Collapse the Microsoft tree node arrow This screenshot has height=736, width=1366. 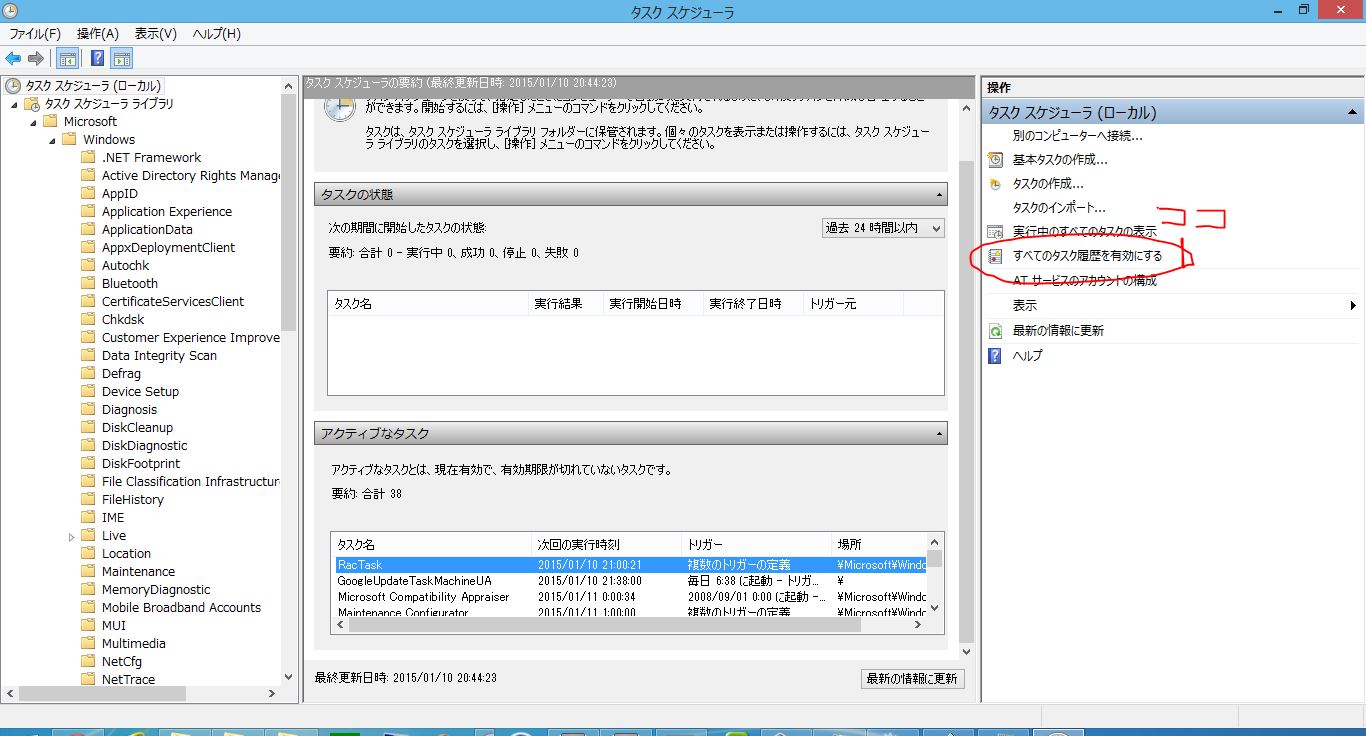coord(33,123)
